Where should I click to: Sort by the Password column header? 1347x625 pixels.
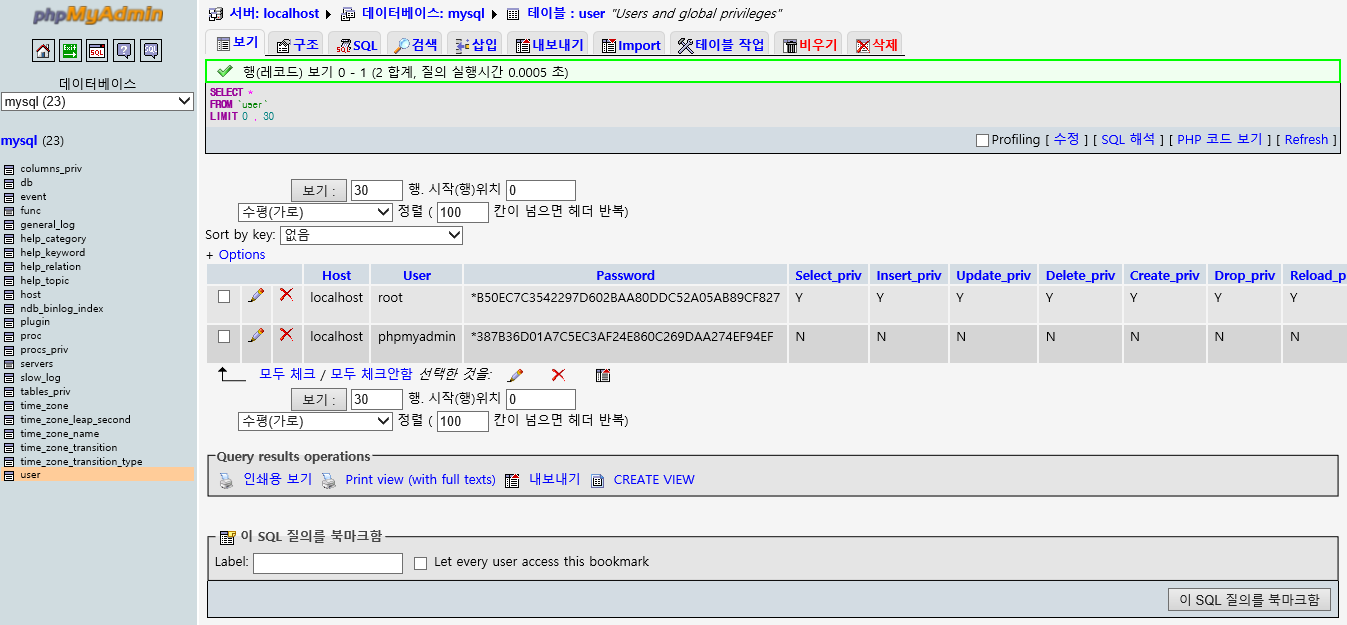click(625, 276)
